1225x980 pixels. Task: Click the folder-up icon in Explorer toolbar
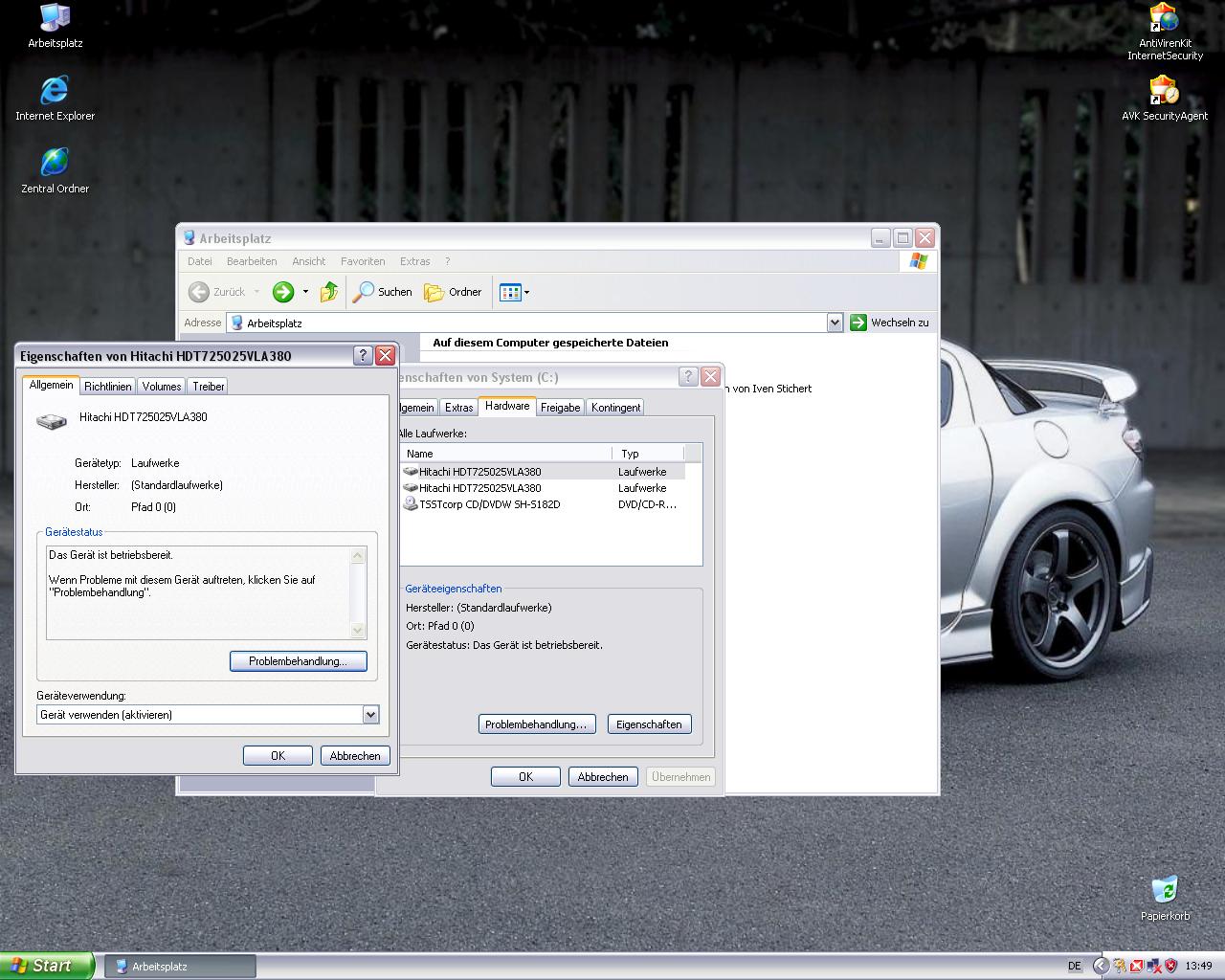tap(329, 292)
